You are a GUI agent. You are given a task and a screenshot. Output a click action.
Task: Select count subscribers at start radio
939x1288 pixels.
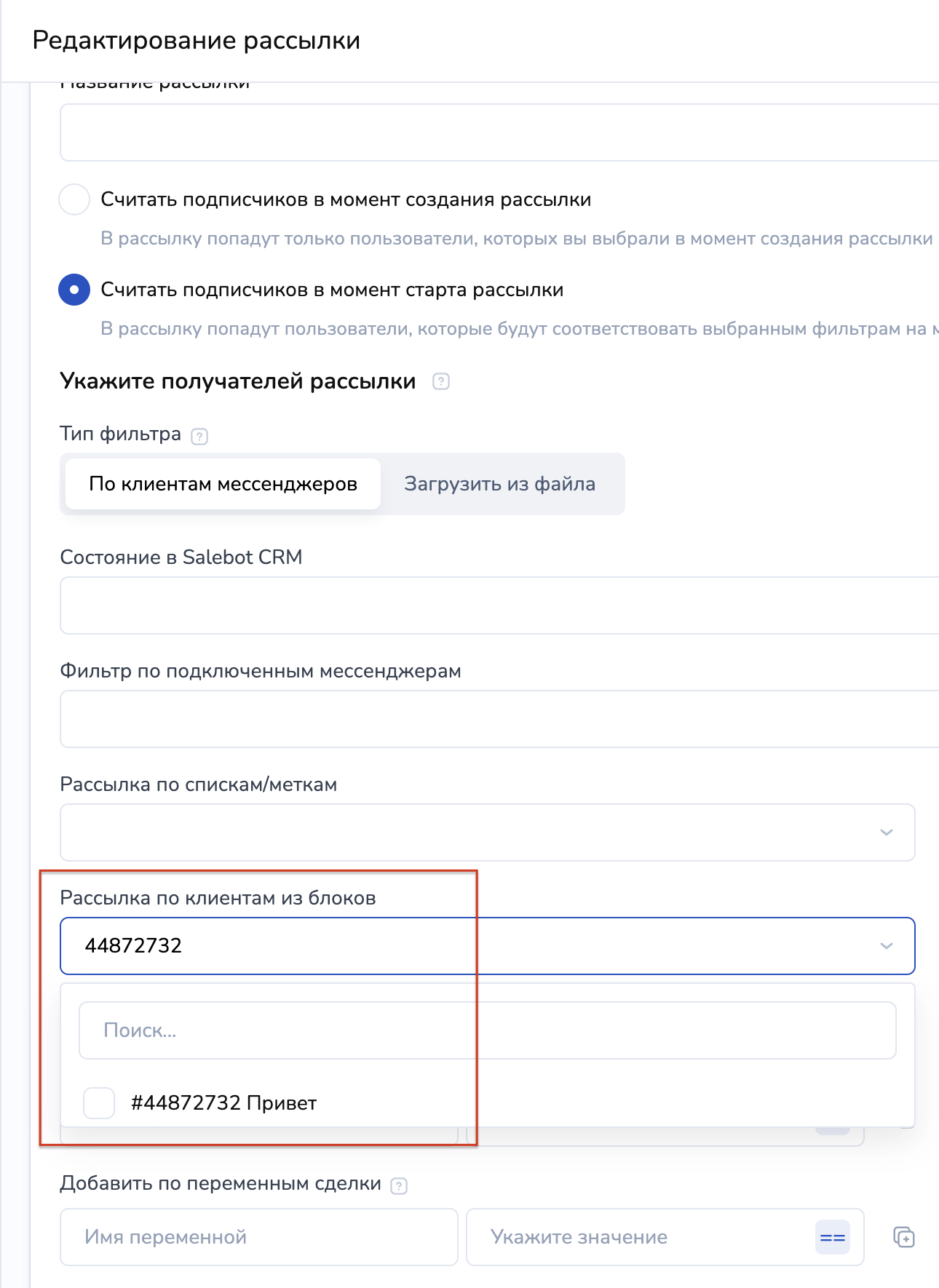pyautogui.click(x=74, y=290)
